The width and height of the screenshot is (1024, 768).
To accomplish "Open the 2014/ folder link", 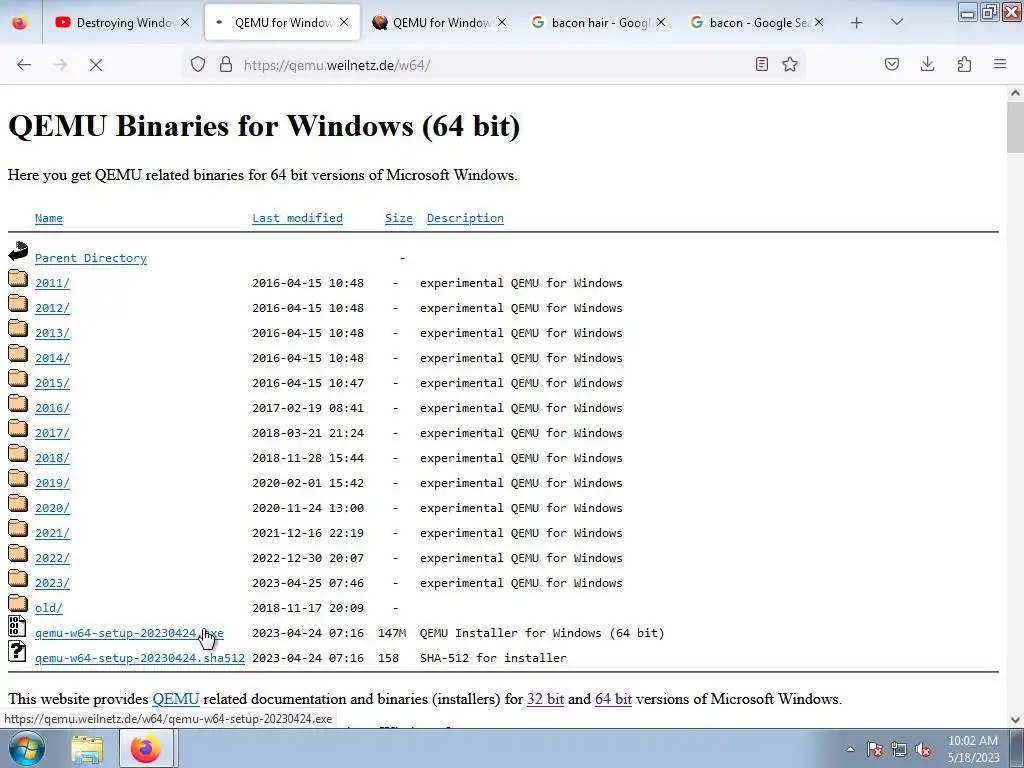I will click(52, 358).
